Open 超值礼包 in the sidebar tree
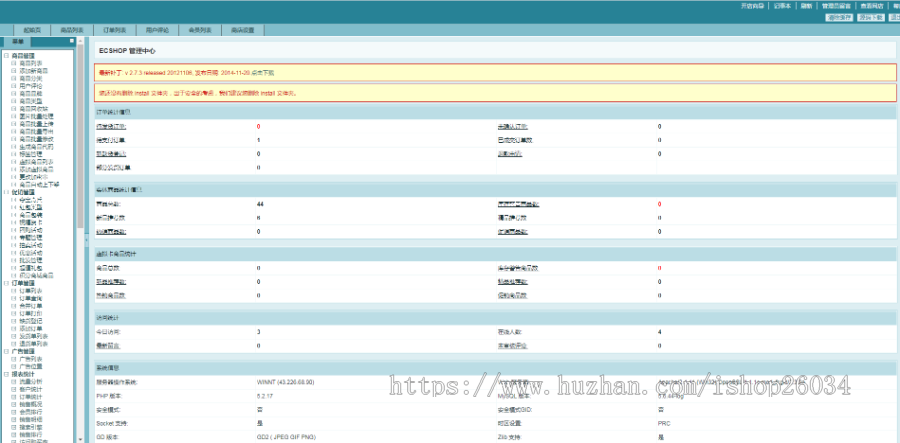This screenshot has width=900, height=443. tap(30, 268)
